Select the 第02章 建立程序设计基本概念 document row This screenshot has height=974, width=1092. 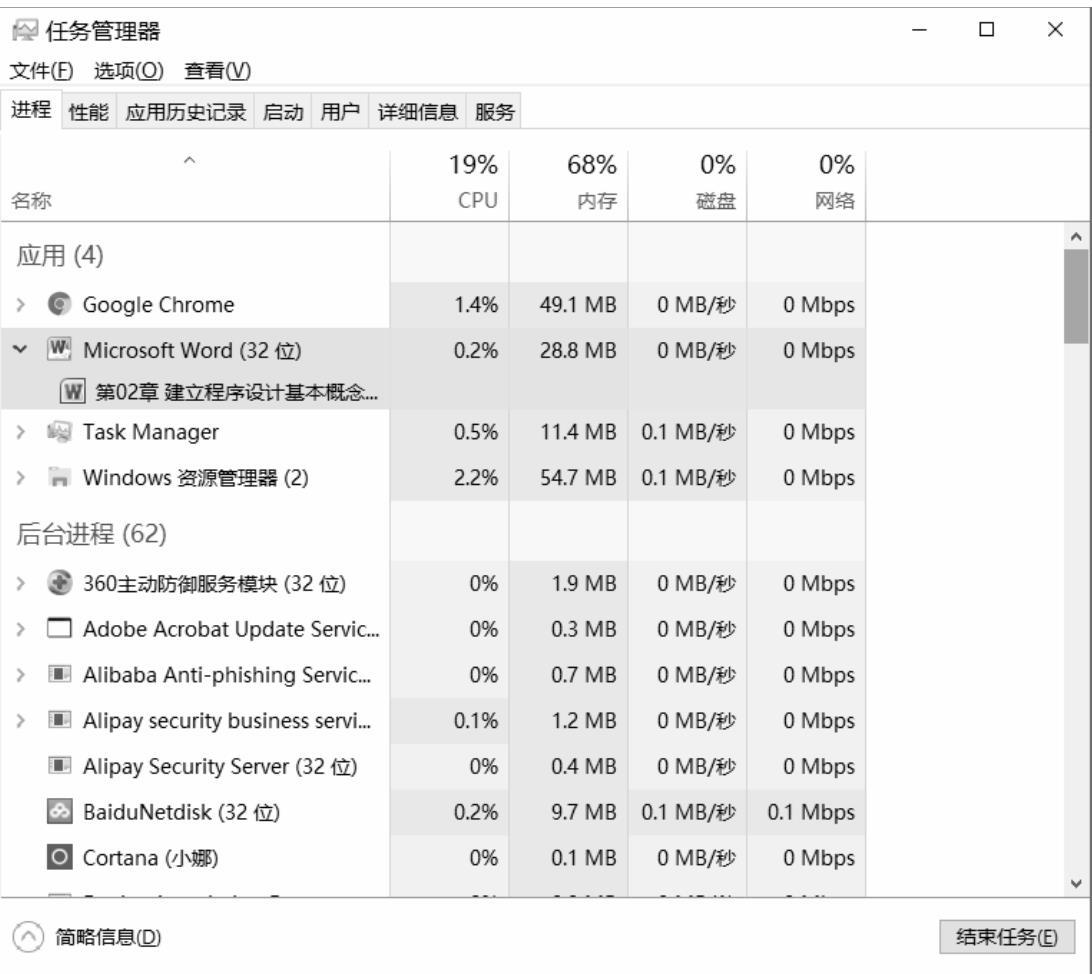433,391
